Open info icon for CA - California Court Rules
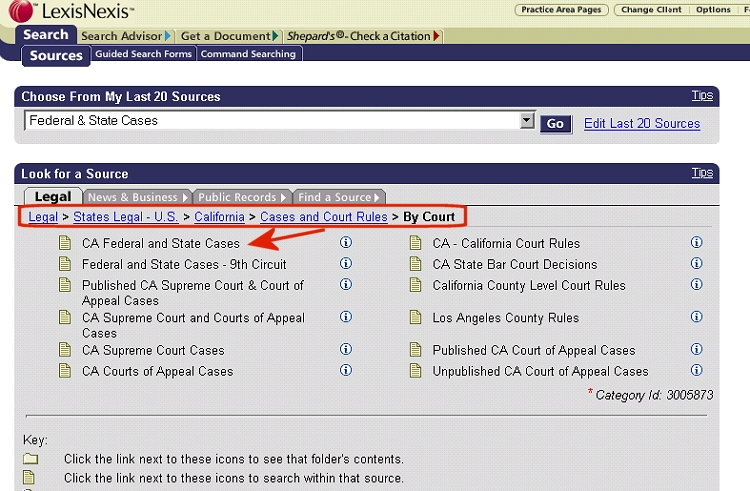The image size is (750, 491). point(696,242)
